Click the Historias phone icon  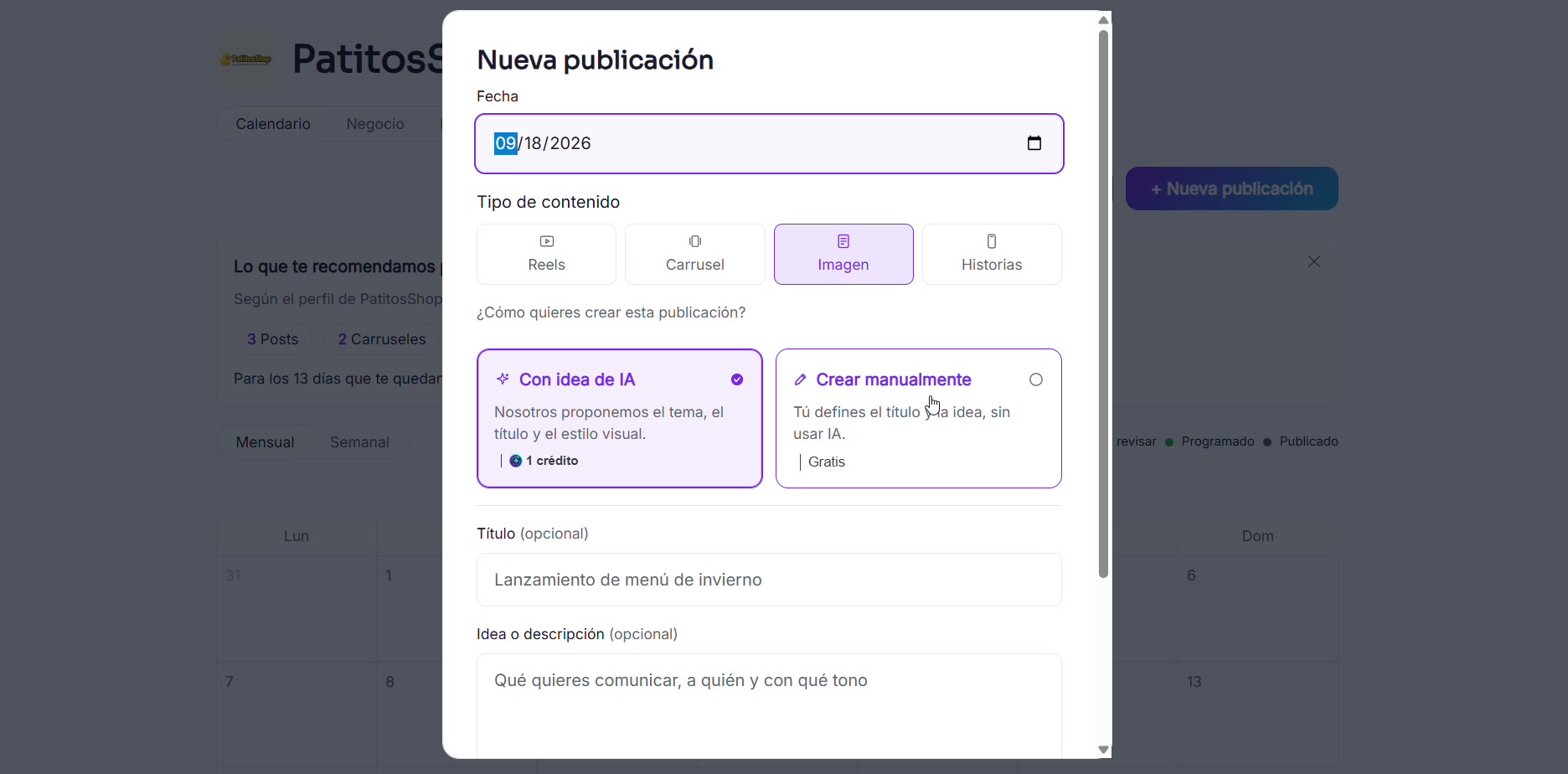[x=992, y=241]
